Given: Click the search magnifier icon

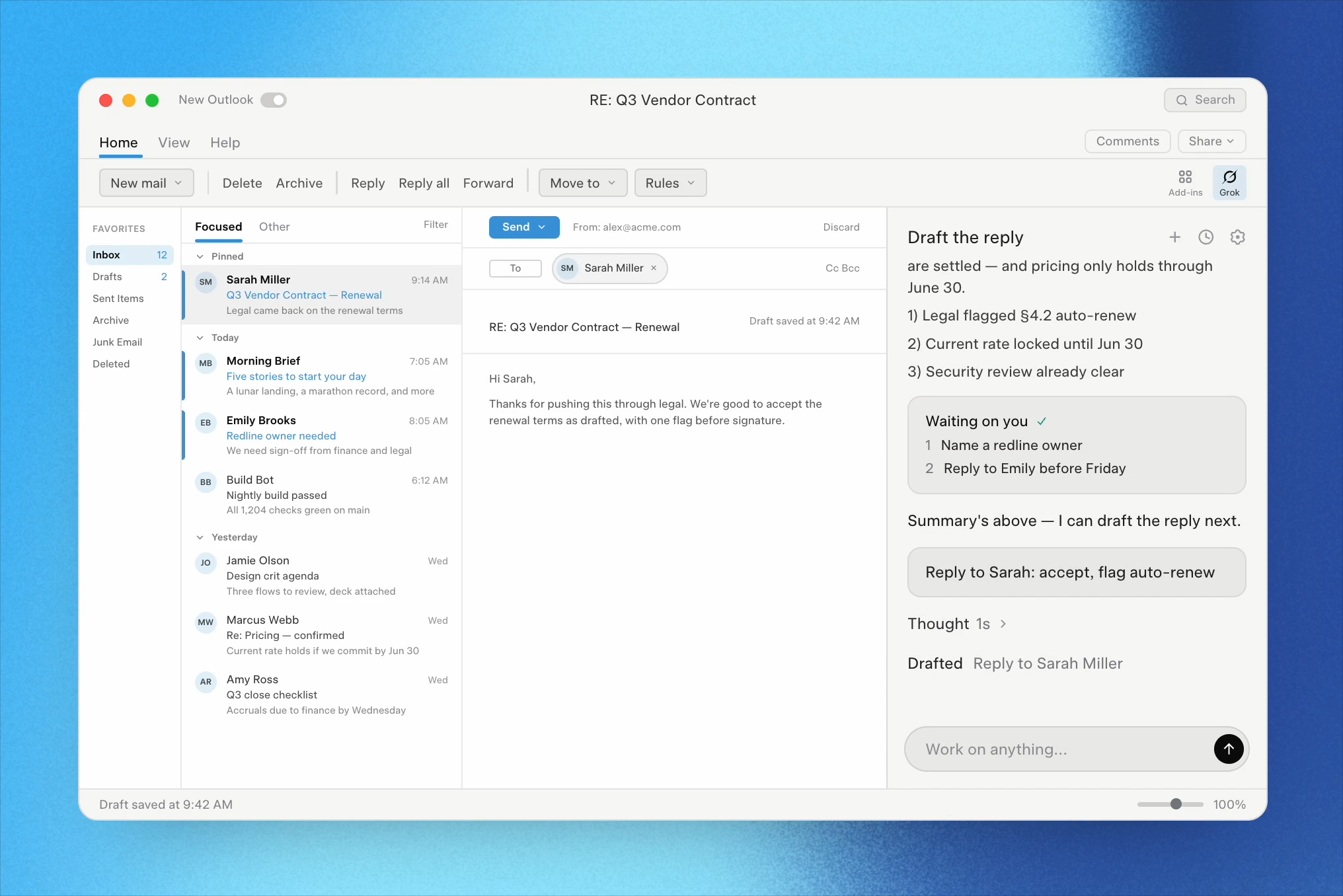Looking at the screenshot, I should point(1182,100).
